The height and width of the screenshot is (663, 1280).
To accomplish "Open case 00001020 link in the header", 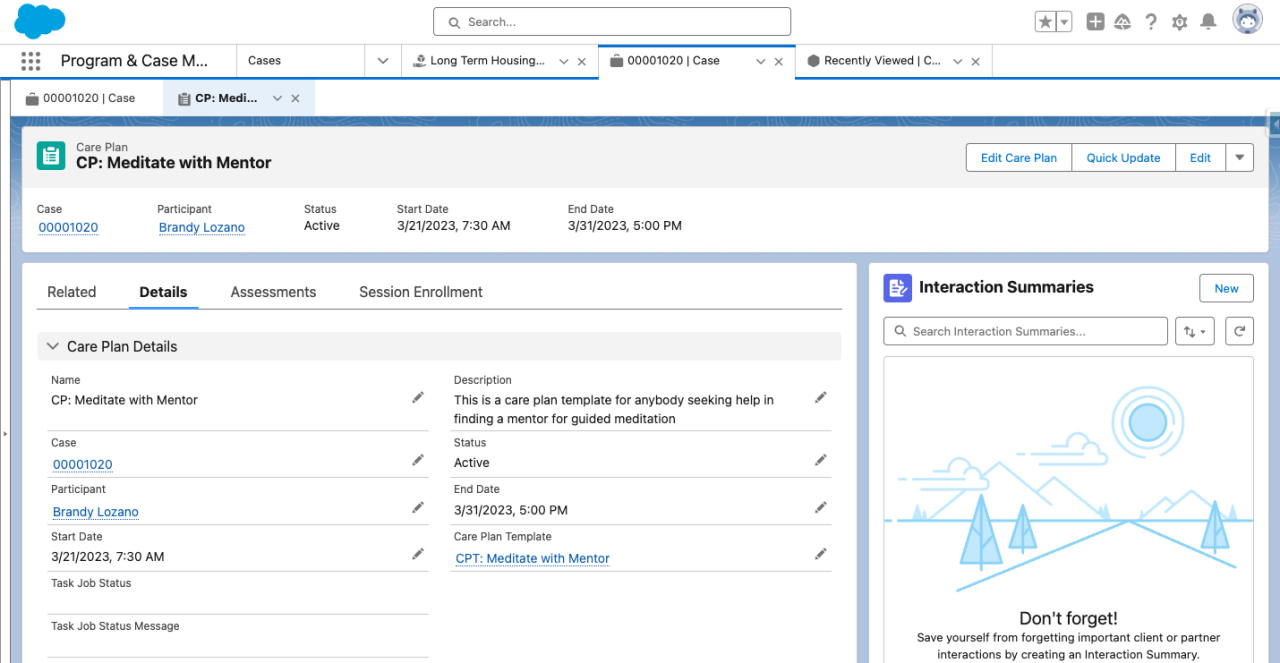I will (x=68, y=227).
